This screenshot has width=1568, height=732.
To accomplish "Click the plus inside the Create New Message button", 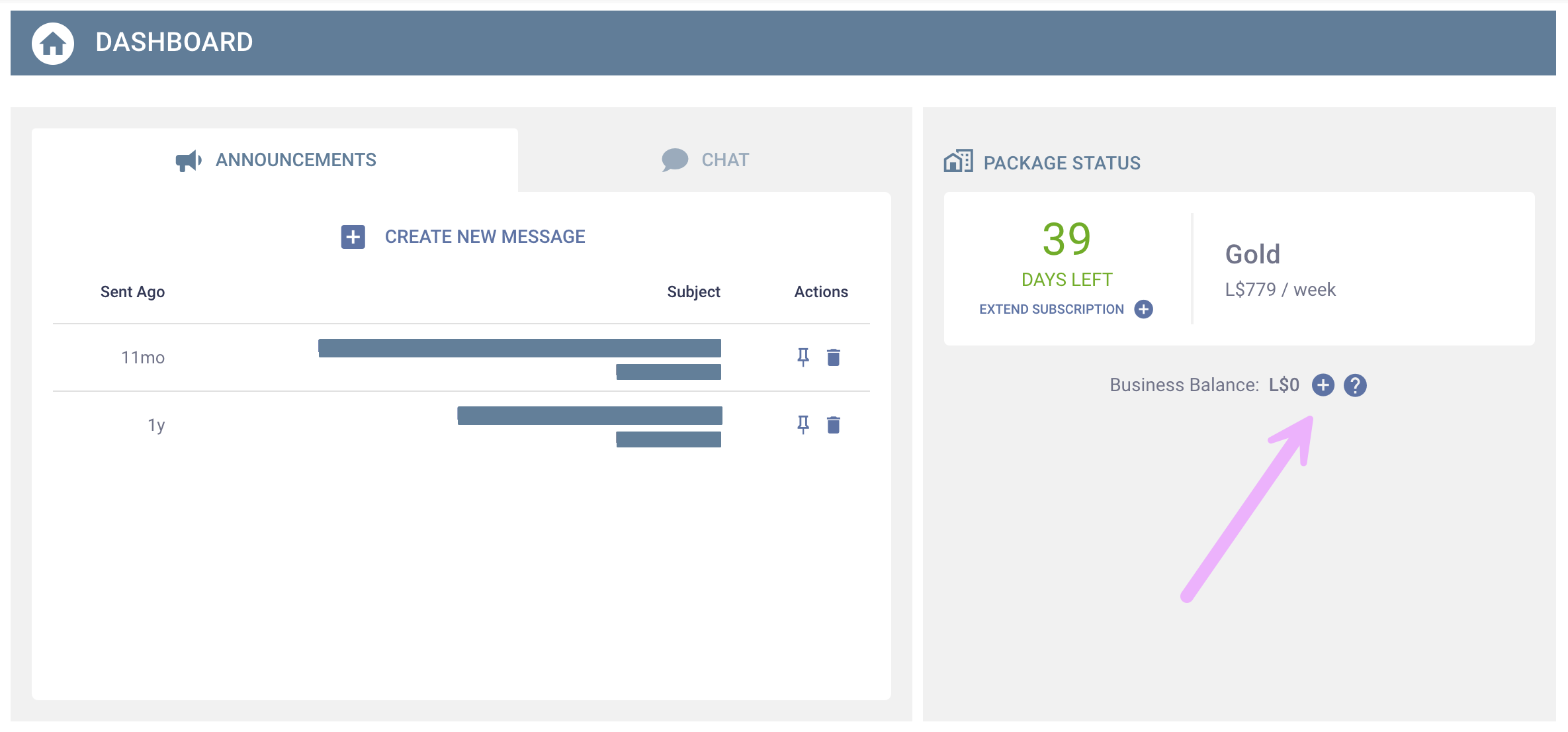I will click(x=353, y=236).
